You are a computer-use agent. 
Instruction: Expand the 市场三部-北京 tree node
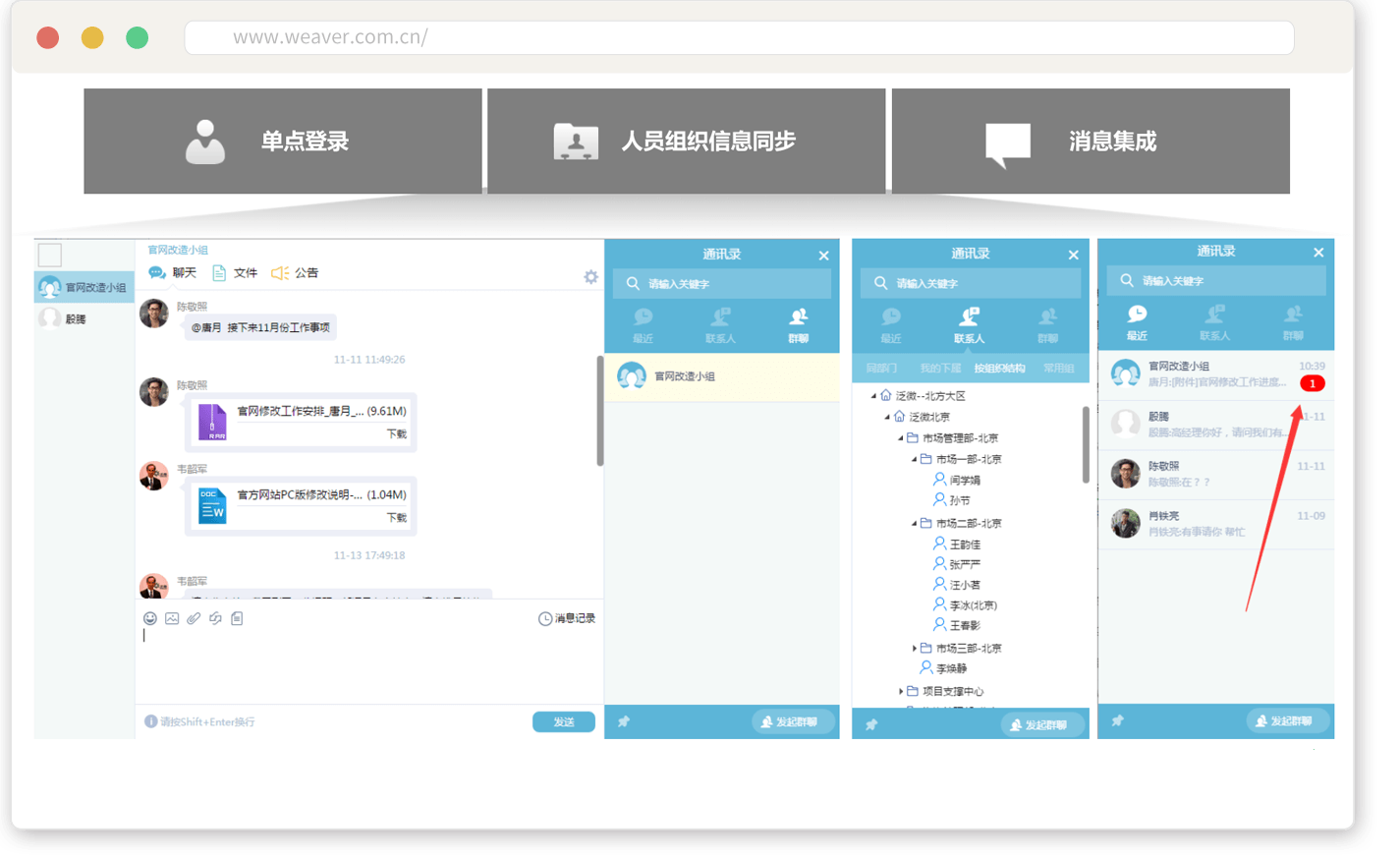point(914,648)
